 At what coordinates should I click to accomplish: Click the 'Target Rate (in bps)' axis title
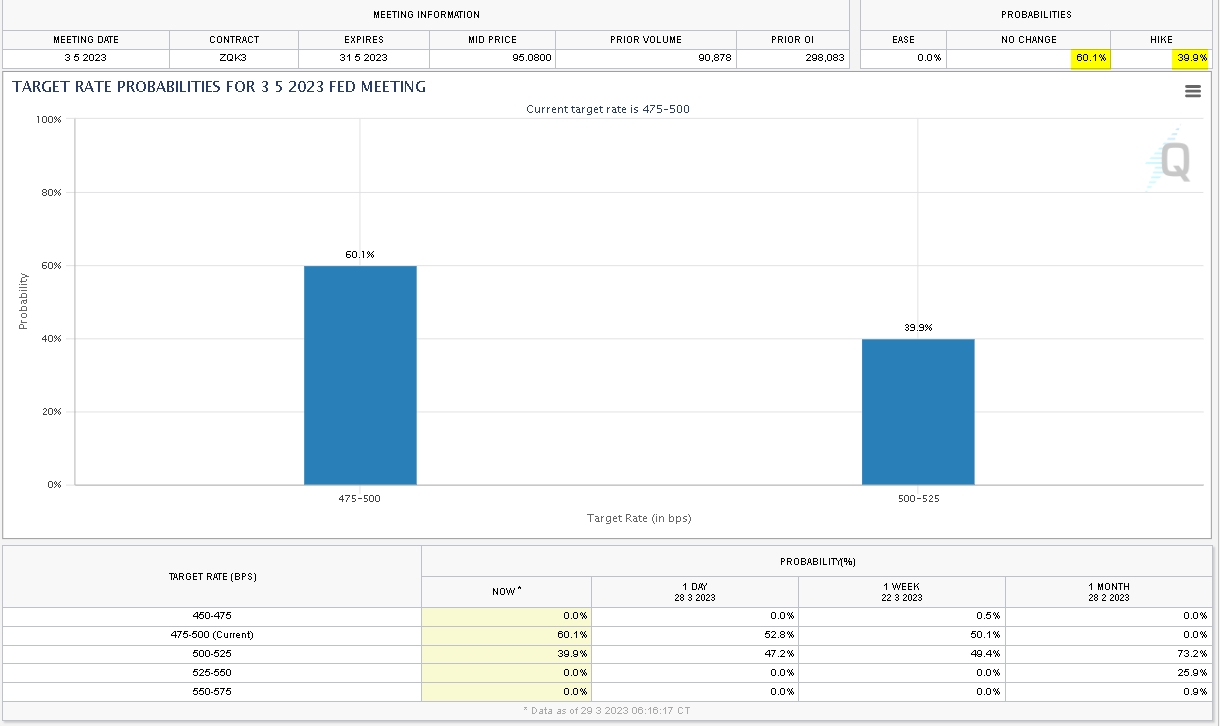(x=639, y=518)
